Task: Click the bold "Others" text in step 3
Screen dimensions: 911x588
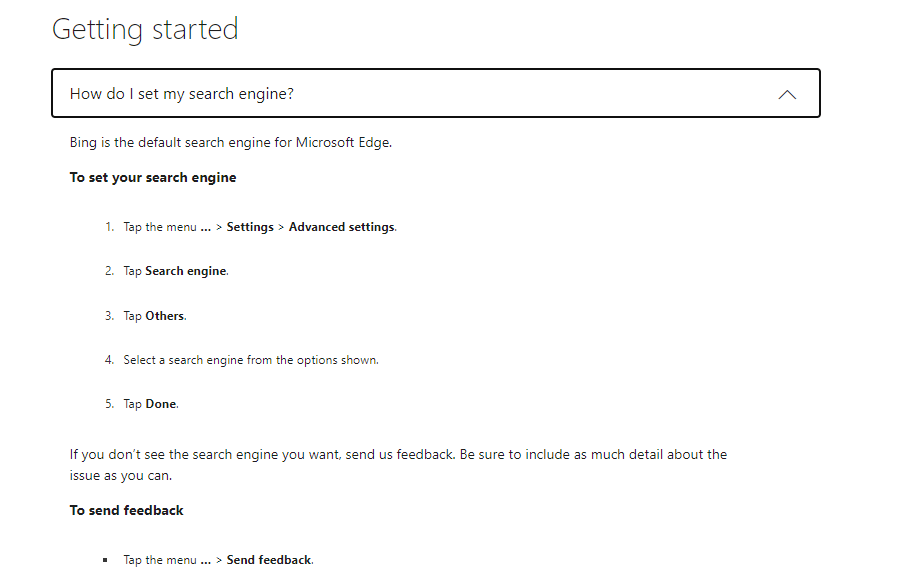Action: 165,316
